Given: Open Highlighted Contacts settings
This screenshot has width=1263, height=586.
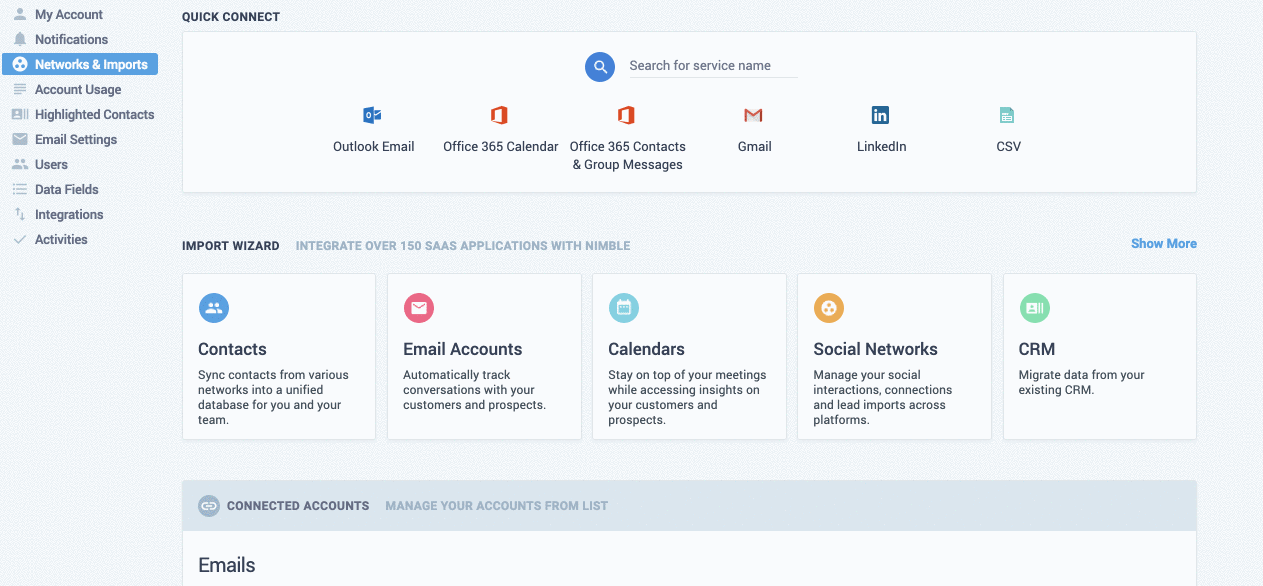Looking at the screenshot, I should [x=94, y=114].
